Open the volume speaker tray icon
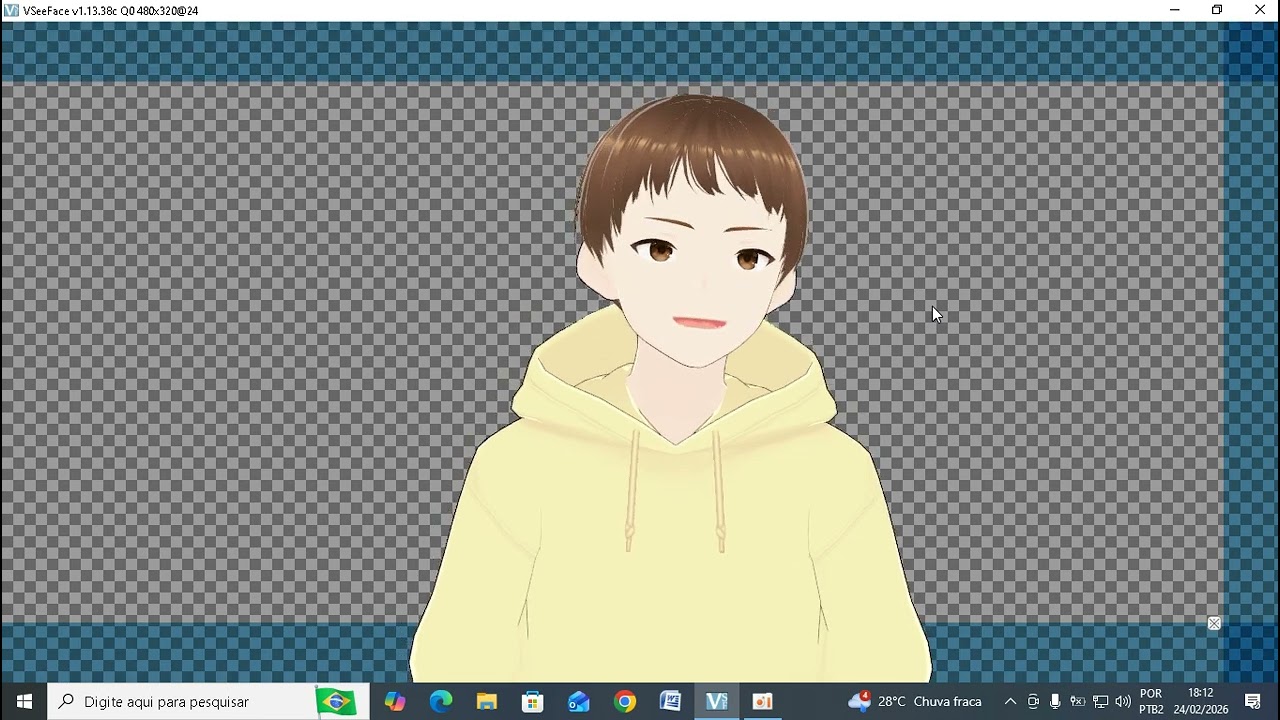This screenshot has width=1280, height=720. [1122, 702]
